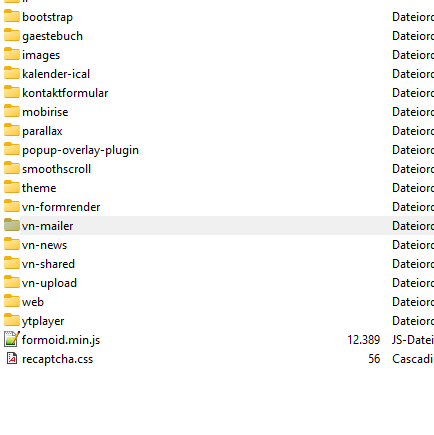The image size is (434, 435).
Task: Click the images folder icon
Action: click(12, 54)
